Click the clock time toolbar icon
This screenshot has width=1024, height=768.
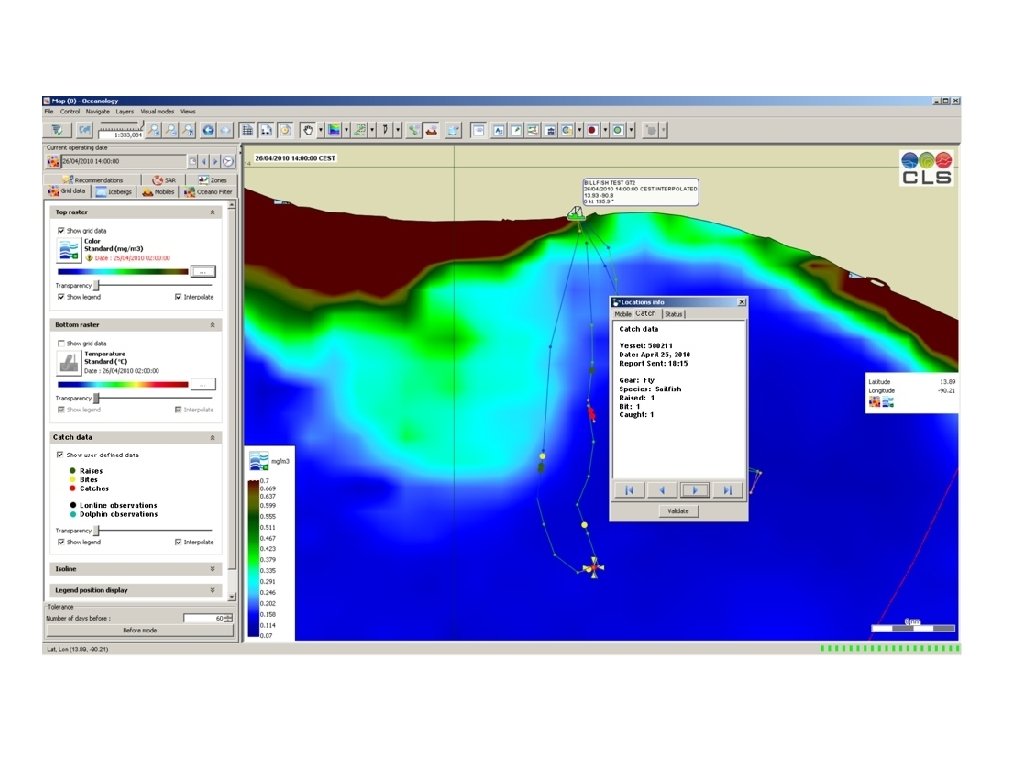(285, 130)
